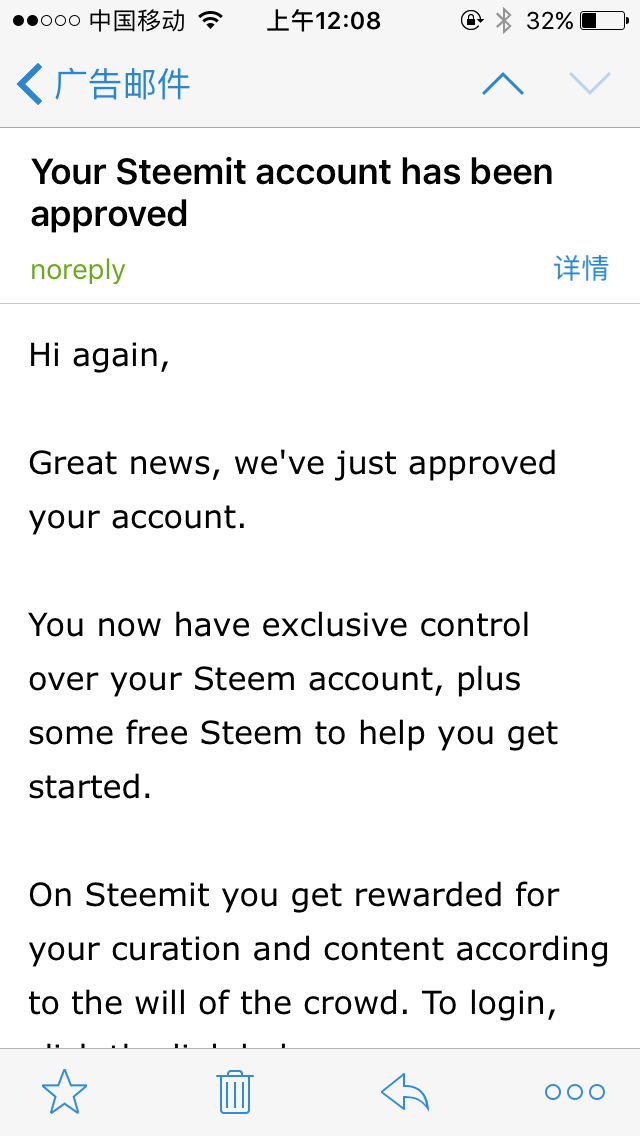Screen dimensions: 640x1136
Task: Show sender details via 详情
Action: tap(581, 268)
